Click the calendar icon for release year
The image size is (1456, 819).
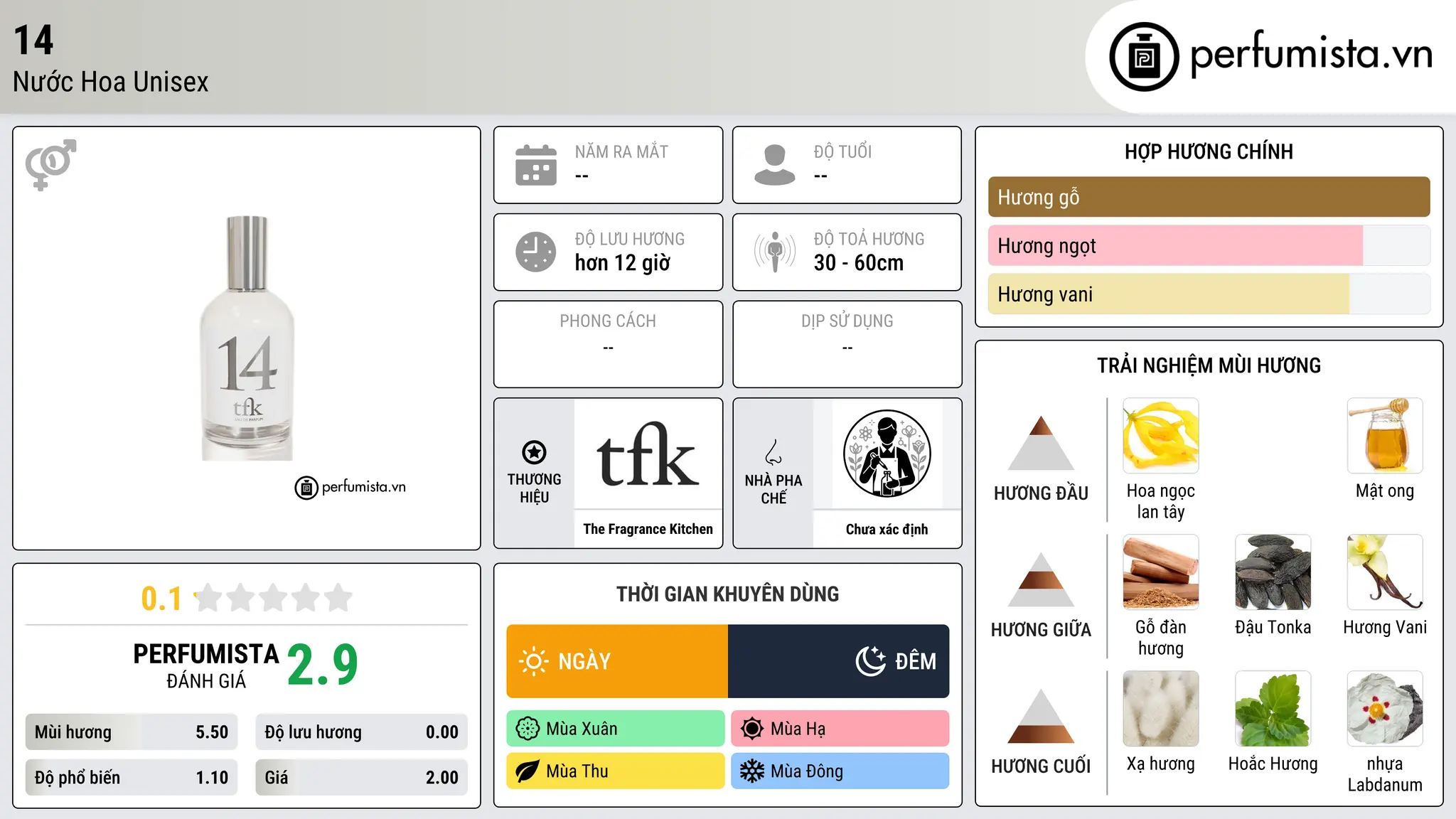point(536,165)
